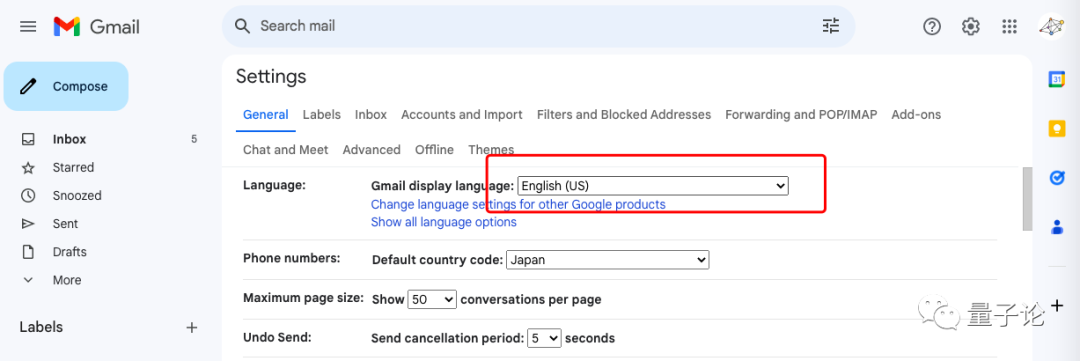1080x361 pixels.
Task: Open Gmail display language dropdown
Action: [x=653, y=186]
